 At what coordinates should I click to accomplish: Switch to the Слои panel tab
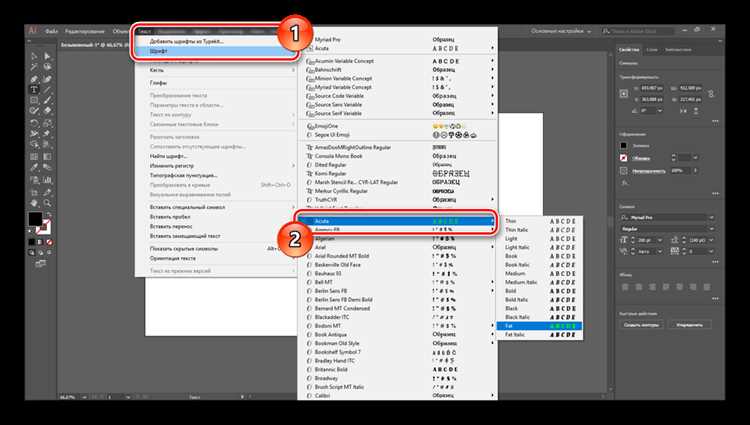651,50
